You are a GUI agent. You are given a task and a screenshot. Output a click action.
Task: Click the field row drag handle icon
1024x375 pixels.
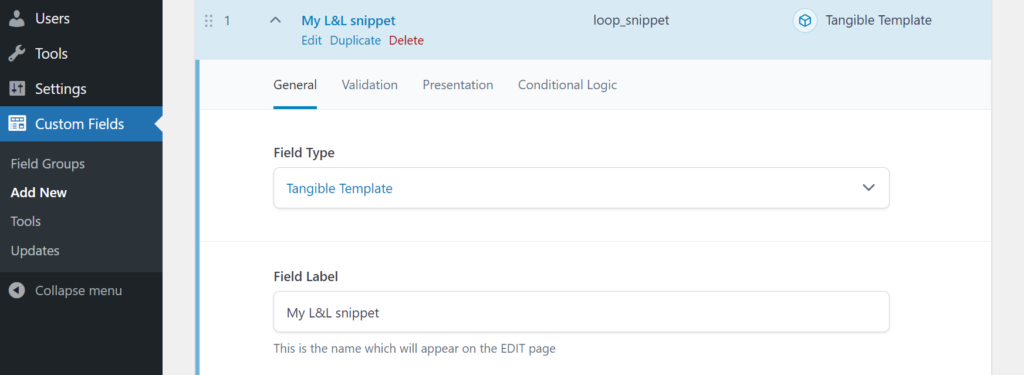tap(209, 21)
